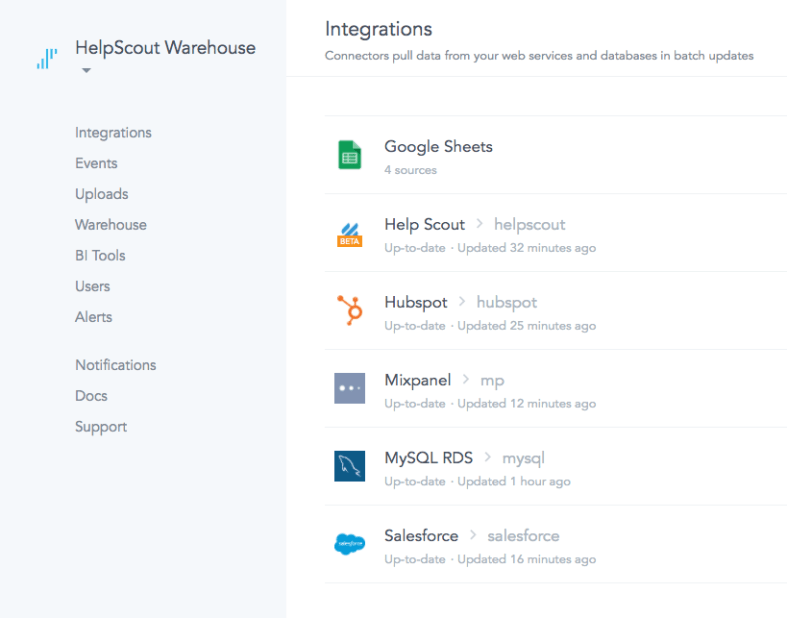This screenshot has width=787, height=618.
Task: Open Alerts in the sidebar
Action: point(94,317)
